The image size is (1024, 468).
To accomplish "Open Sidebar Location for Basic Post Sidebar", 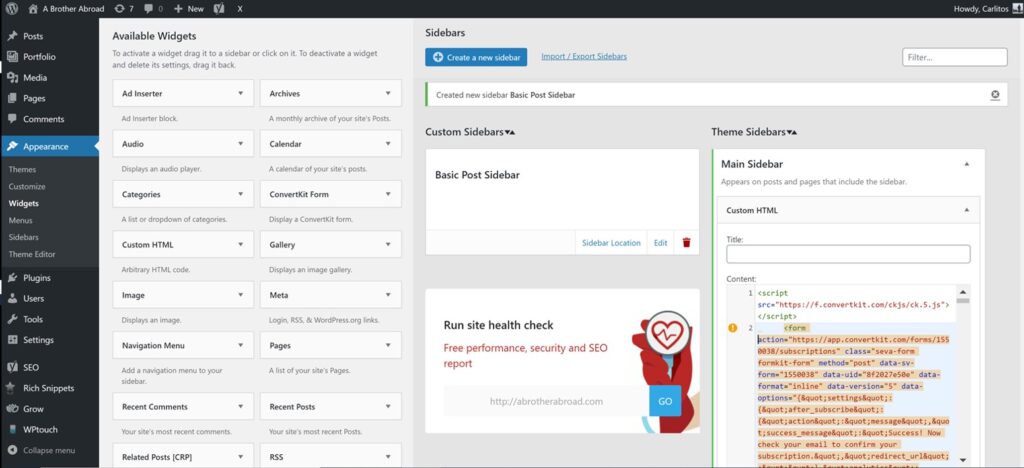I will click(x=611, y=243).
